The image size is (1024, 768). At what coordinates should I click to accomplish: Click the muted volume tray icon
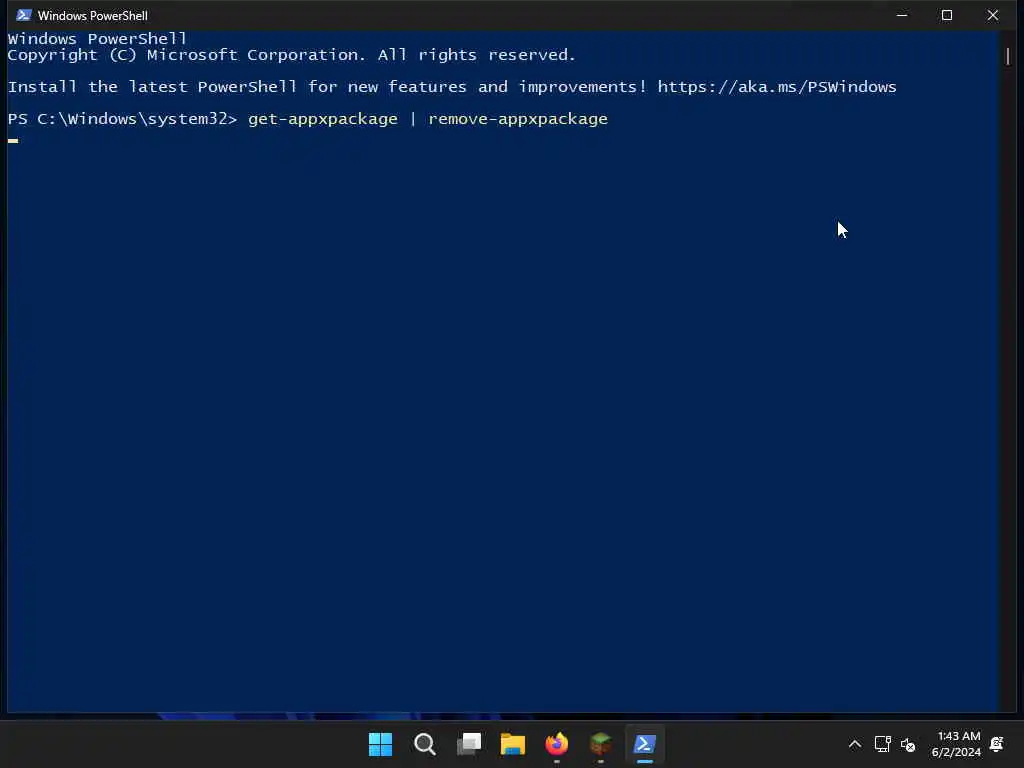908,744
